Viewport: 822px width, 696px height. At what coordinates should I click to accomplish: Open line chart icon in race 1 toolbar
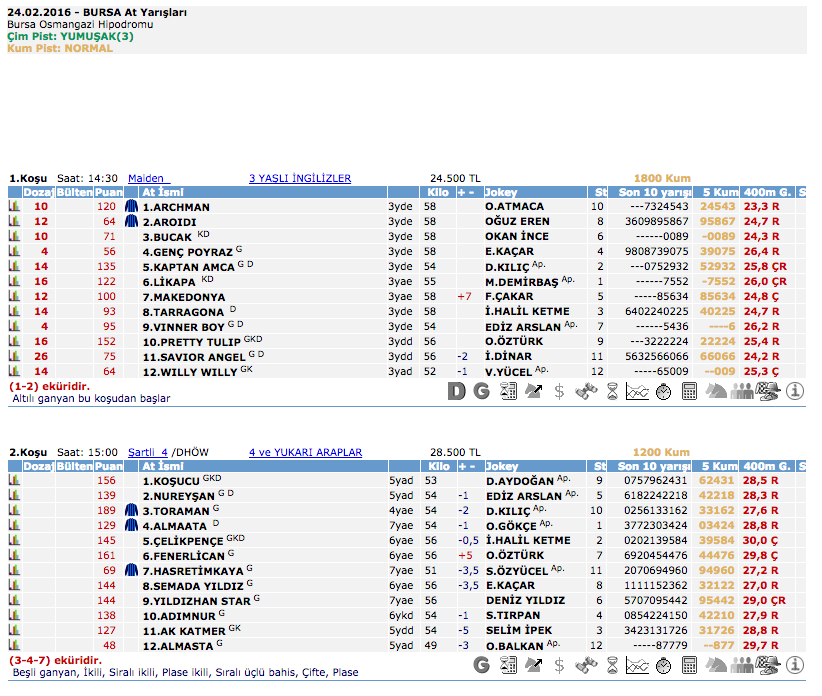coord(638,390)
